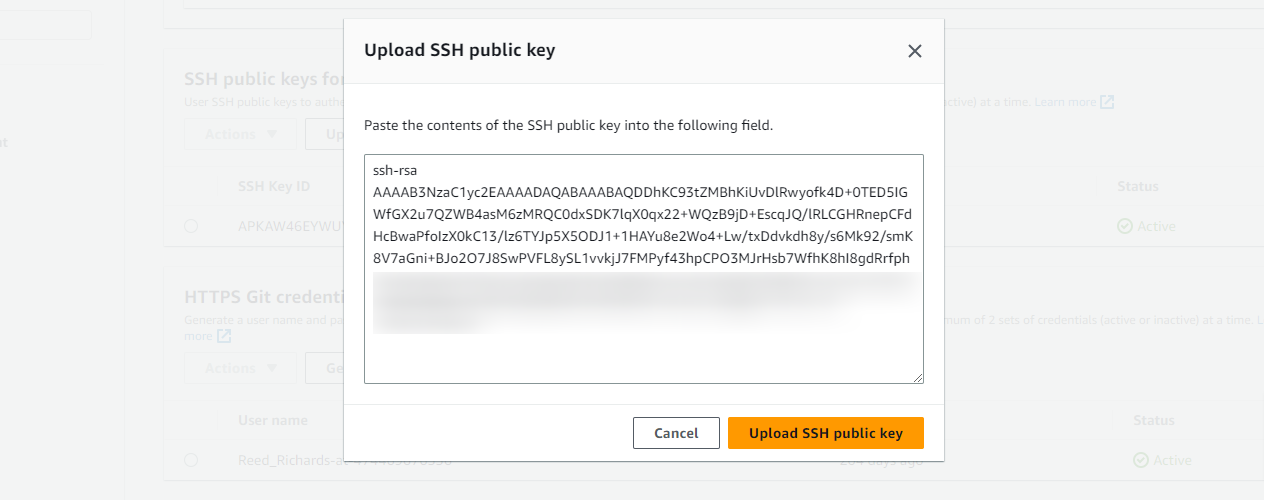Click the Generate credentials button behind the dialog
This screenshot has height=500, width=1264.
(324, 368)
